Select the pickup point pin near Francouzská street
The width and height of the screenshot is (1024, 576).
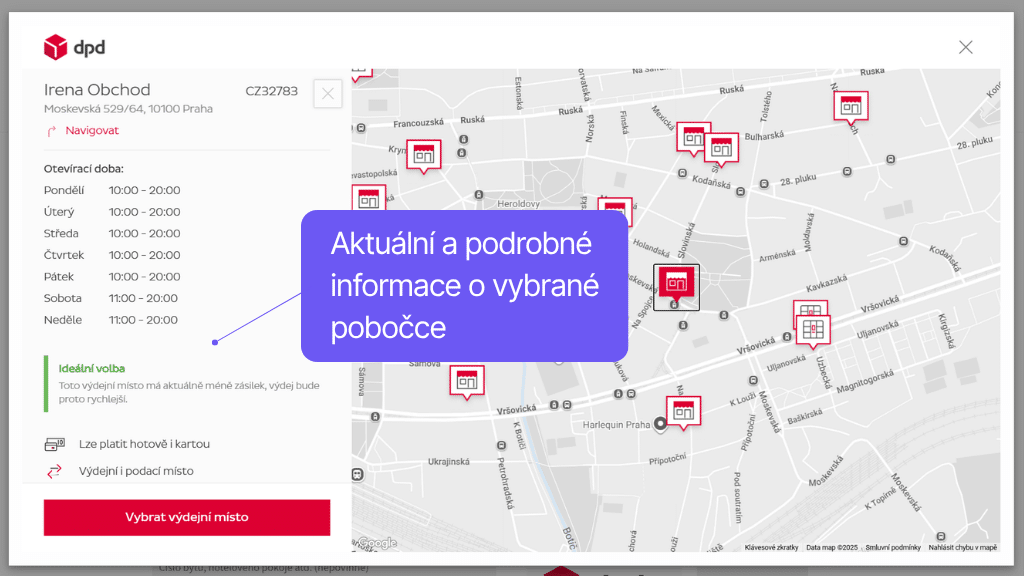423,153
